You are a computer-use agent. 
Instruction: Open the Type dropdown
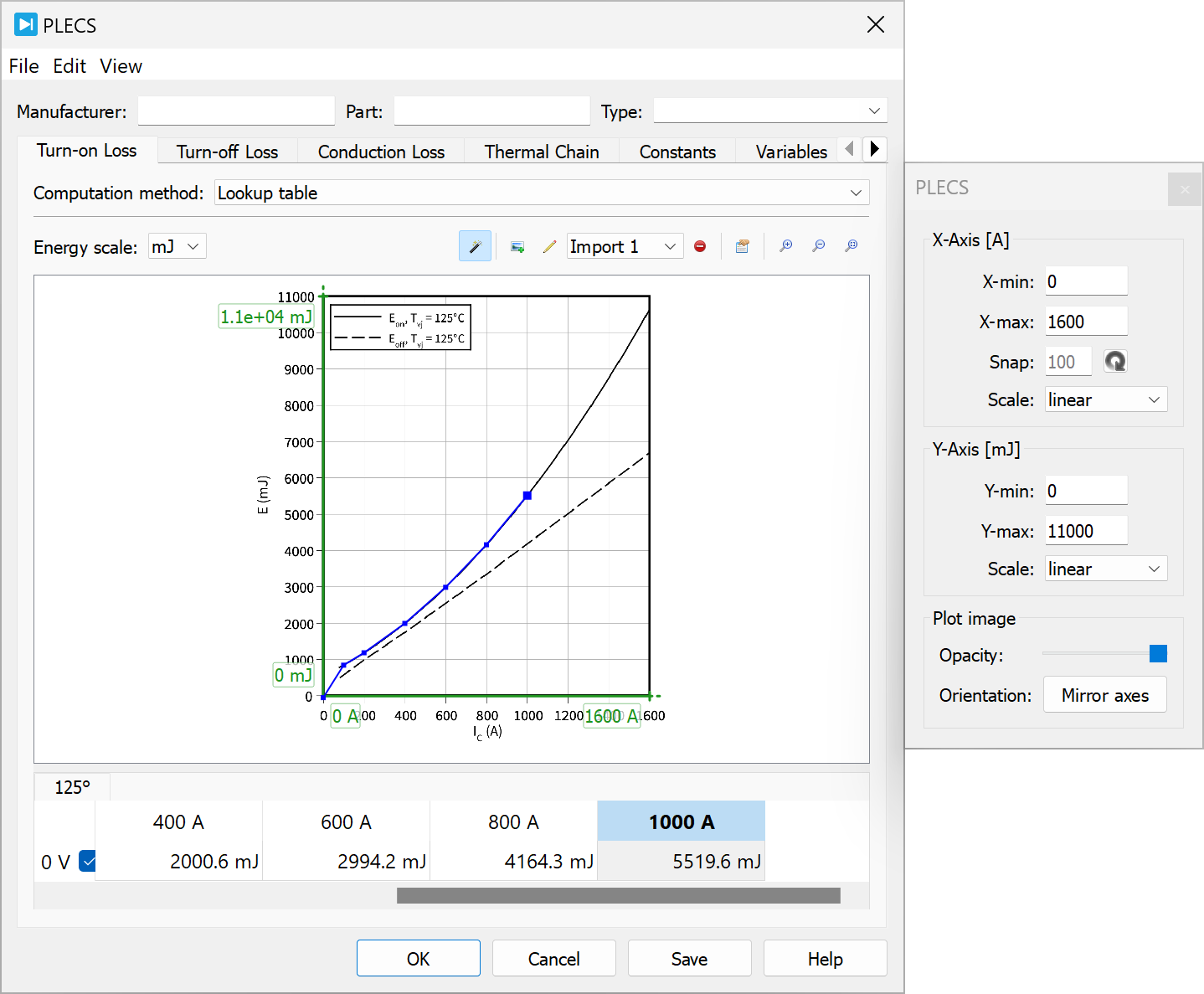(x=769, y=111)
